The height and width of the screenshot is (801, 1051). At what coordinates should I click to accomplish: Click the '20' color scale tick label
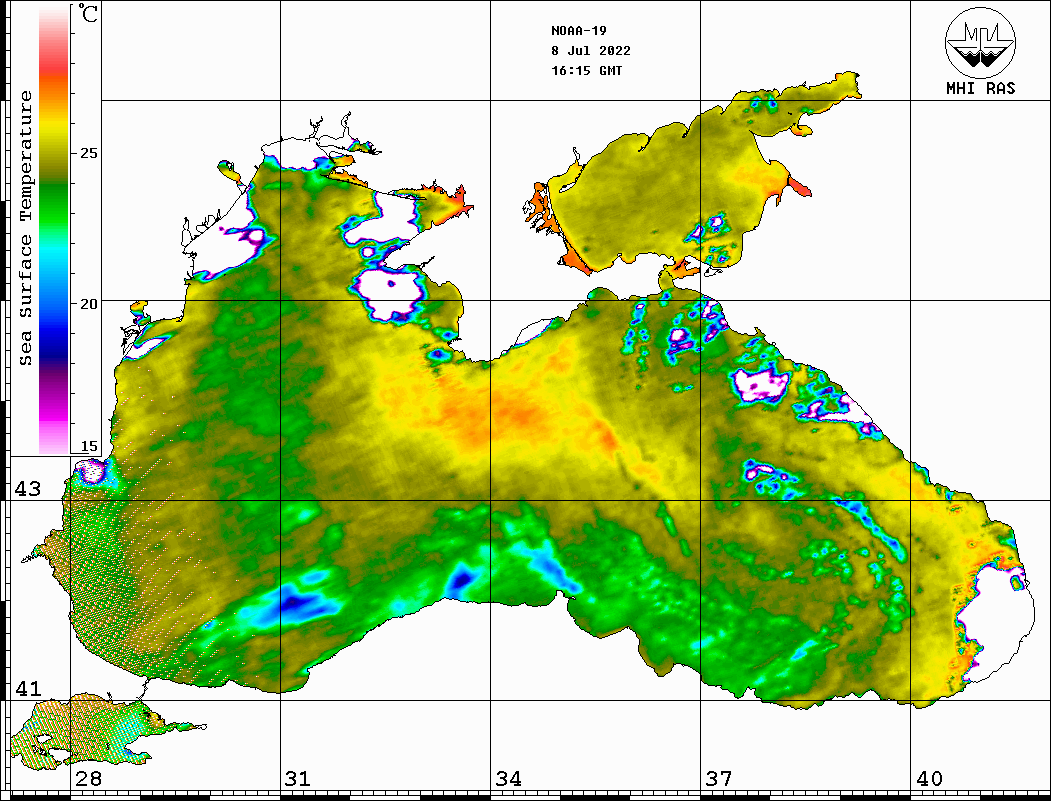pyautogui.click(x=88, y=304)
